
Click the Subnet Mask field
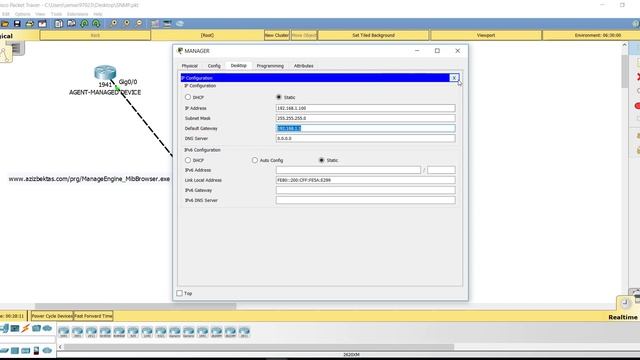point(365,118)
